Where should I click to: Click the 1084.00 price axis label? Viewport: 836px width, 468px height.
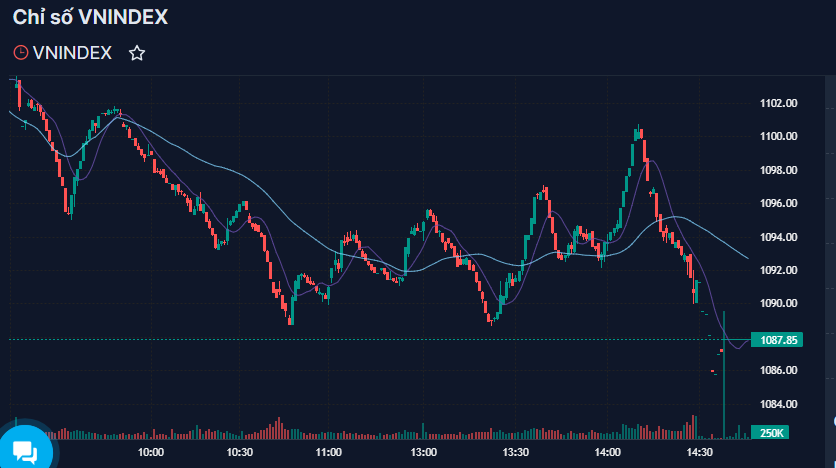pos(778,404)
